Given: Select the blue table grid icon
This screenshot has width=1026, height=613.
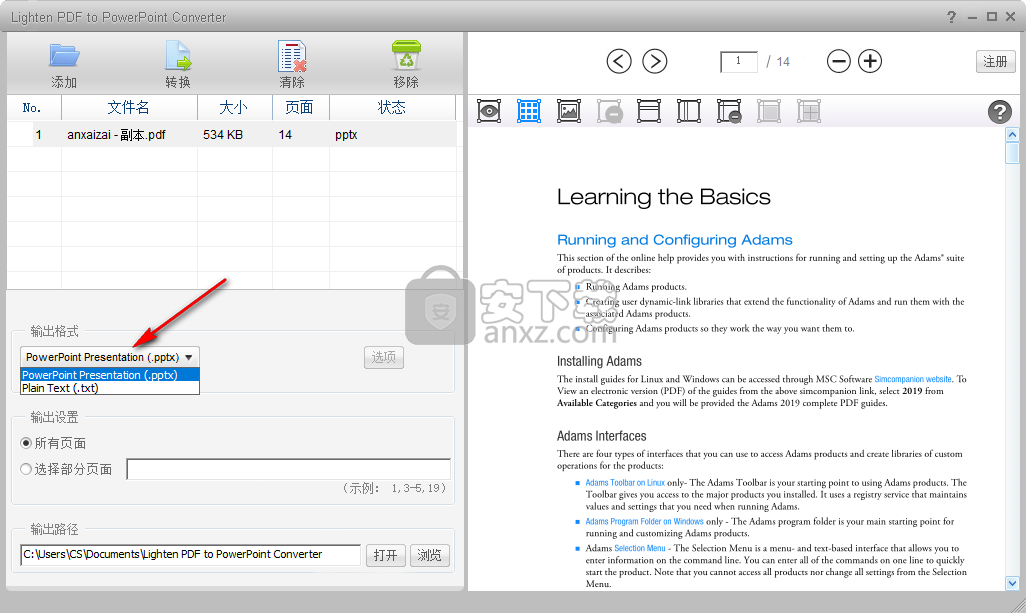Looking at the screenshot, I should click(529, 111).
